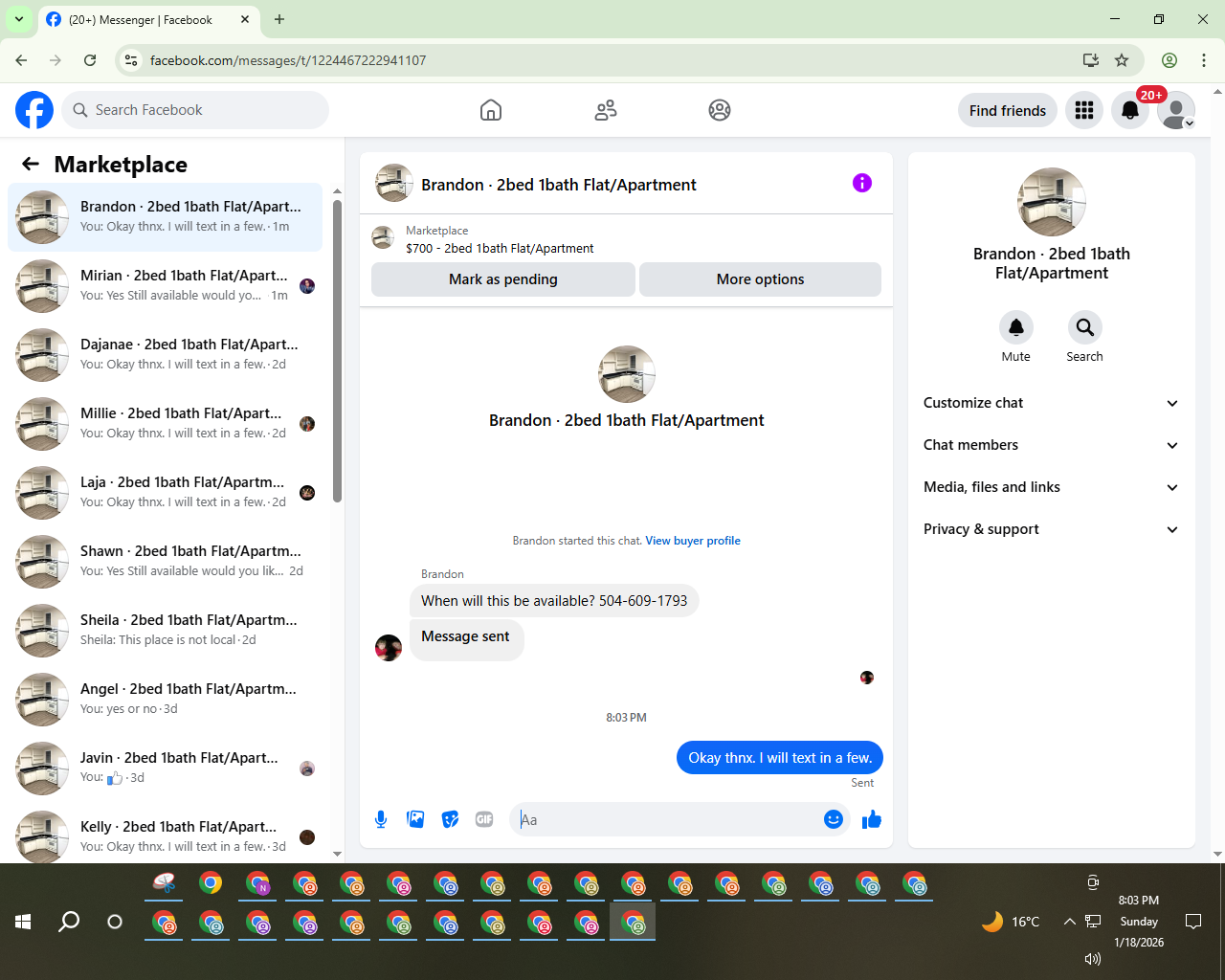This screenshot has height=980, width=1225.
Task: Choose a GIF icon
Action: (x=484, y=819)
